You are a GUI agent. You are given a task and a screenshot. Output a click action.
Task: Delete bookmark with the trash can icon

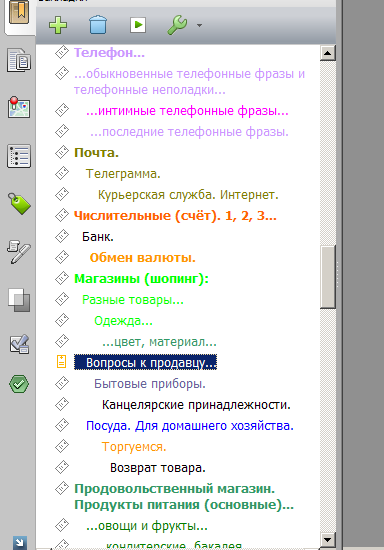pyautogui.click(x=98, y=25)
